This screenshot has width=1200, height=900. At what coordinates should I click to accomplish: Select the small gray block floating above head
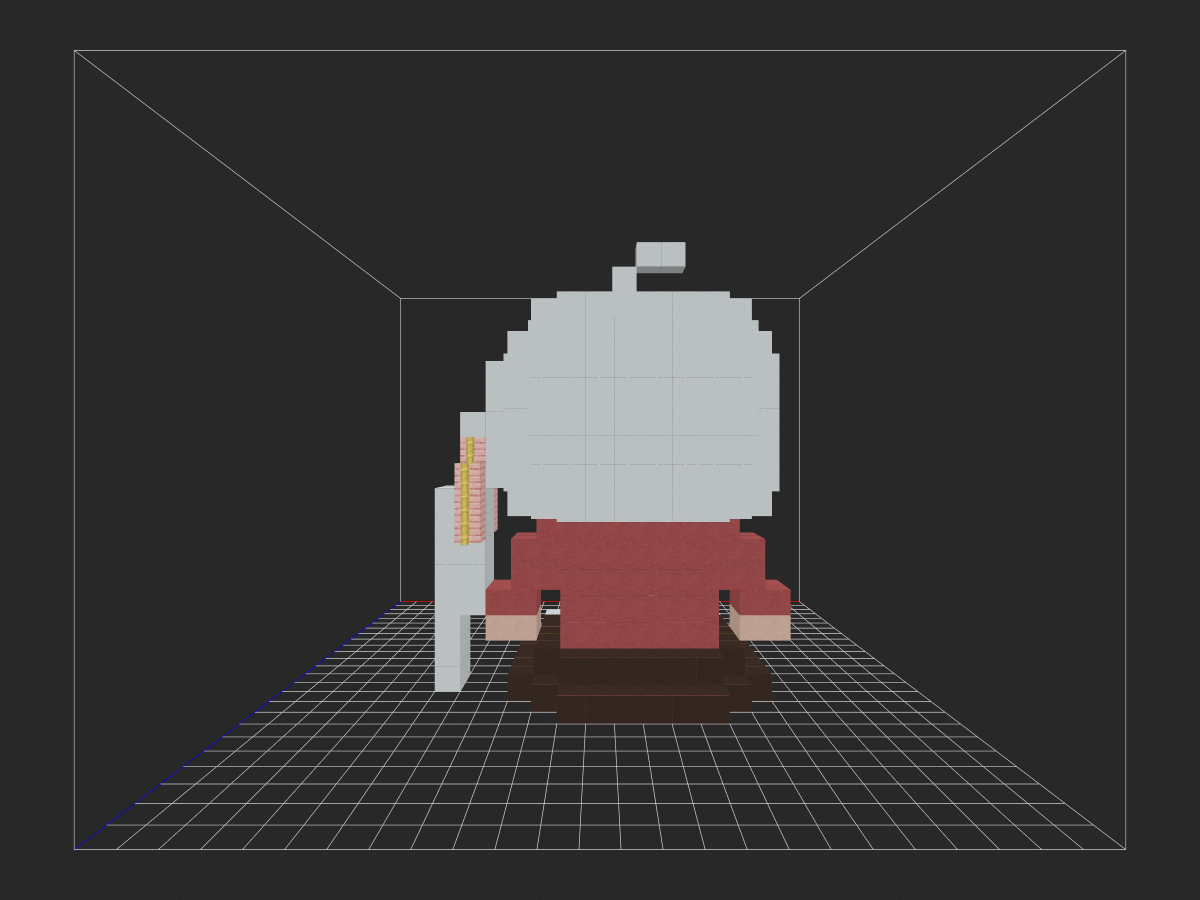click(660, 257)
